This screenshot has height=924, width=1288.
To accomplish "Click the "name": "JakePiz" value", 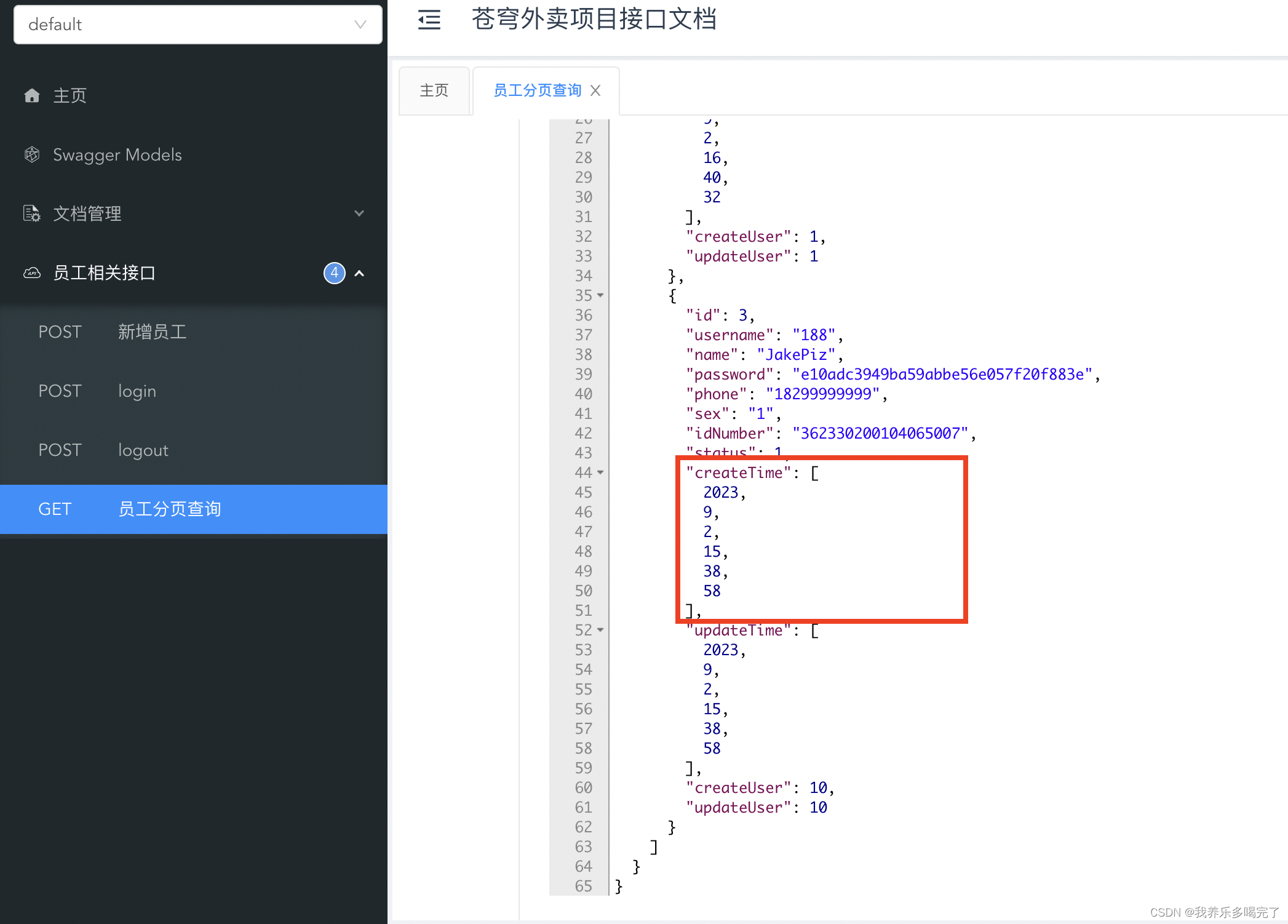I will click(796, 354).
